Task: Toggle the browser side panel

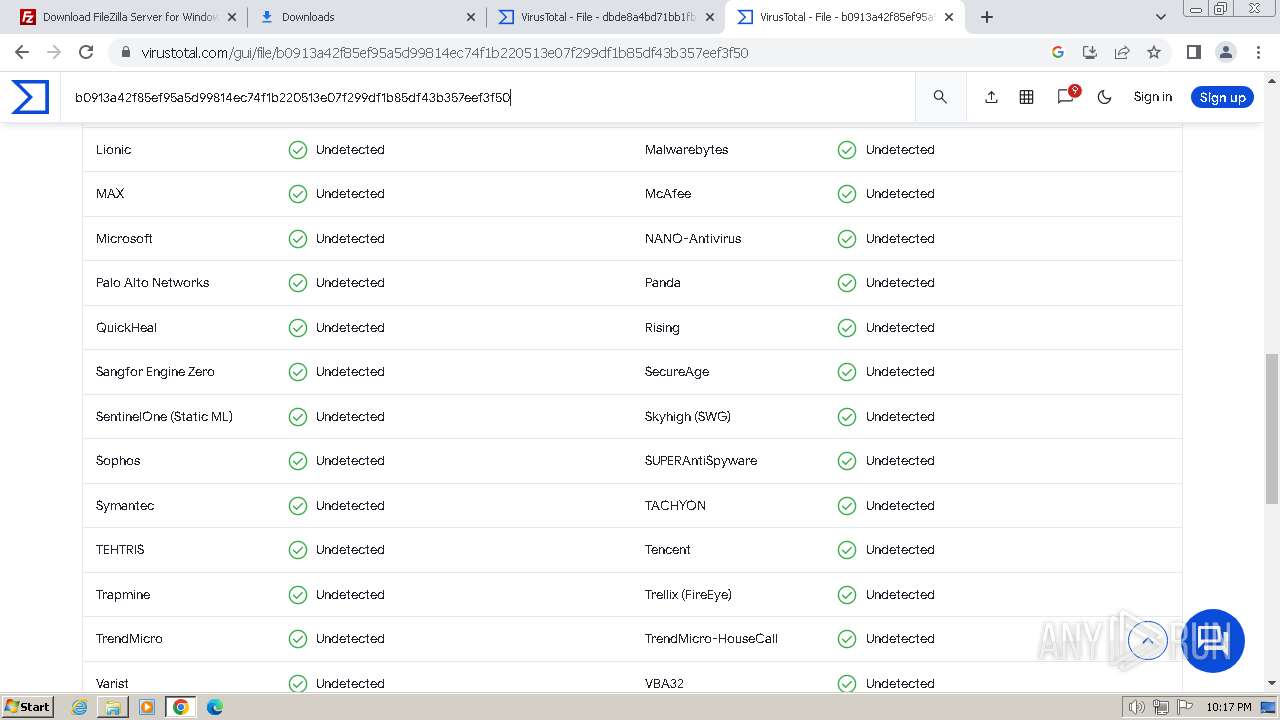Action: tap(1193, 52)
